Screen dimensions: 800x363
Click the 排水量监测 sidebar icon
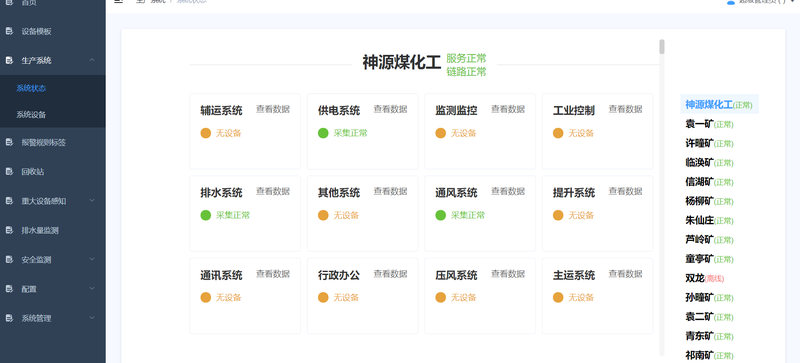click(9, 230)
